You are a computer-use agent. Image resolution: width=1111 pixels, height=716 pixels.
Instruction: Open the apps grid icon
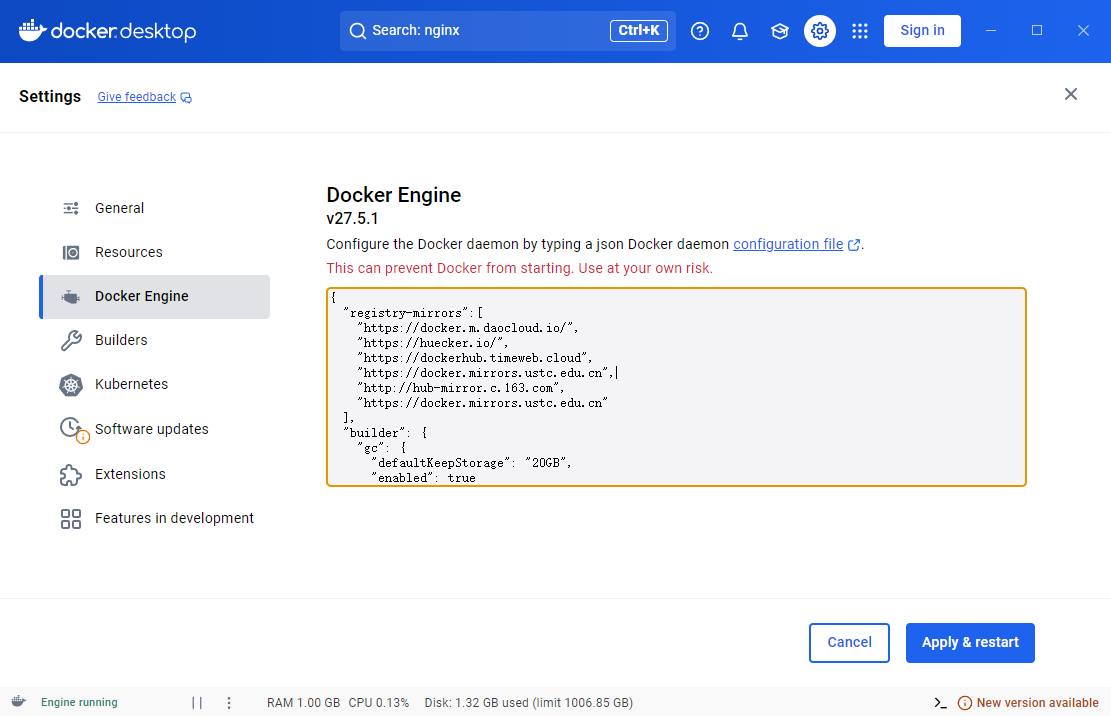click(x=859, y=31)
